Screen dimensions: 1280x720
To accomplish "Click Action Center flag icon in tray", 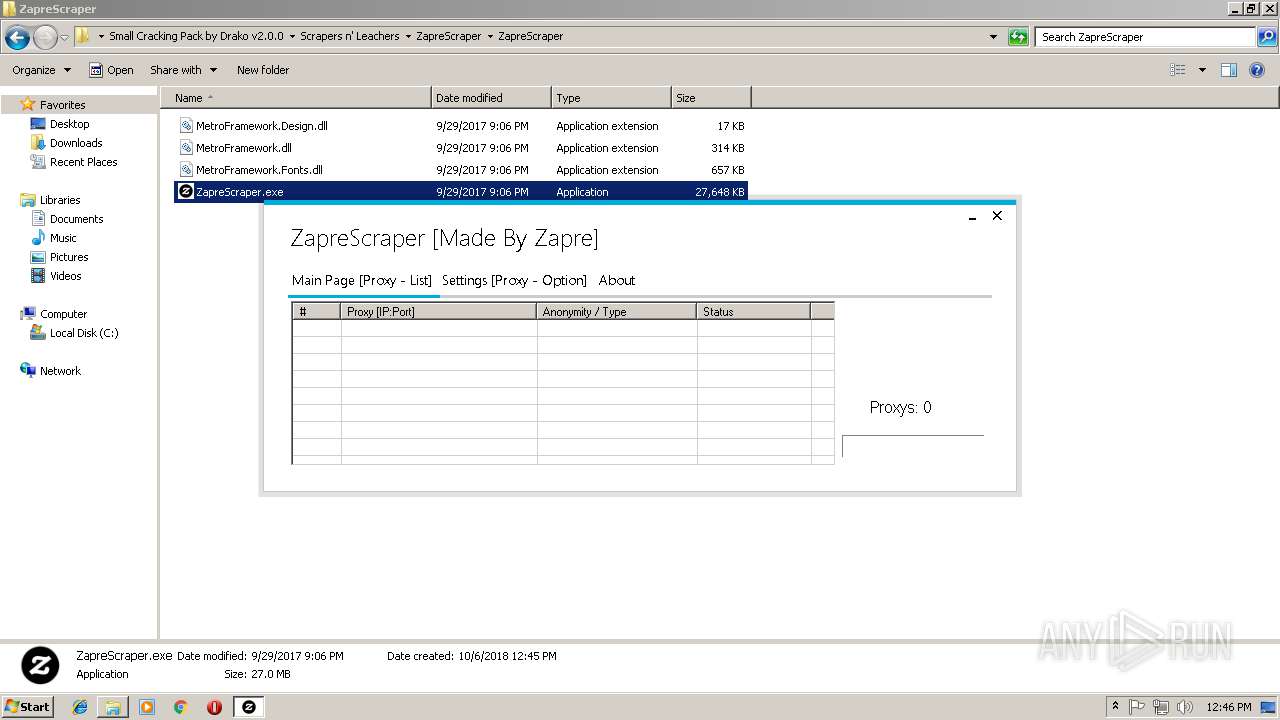I will point(1137,707).
